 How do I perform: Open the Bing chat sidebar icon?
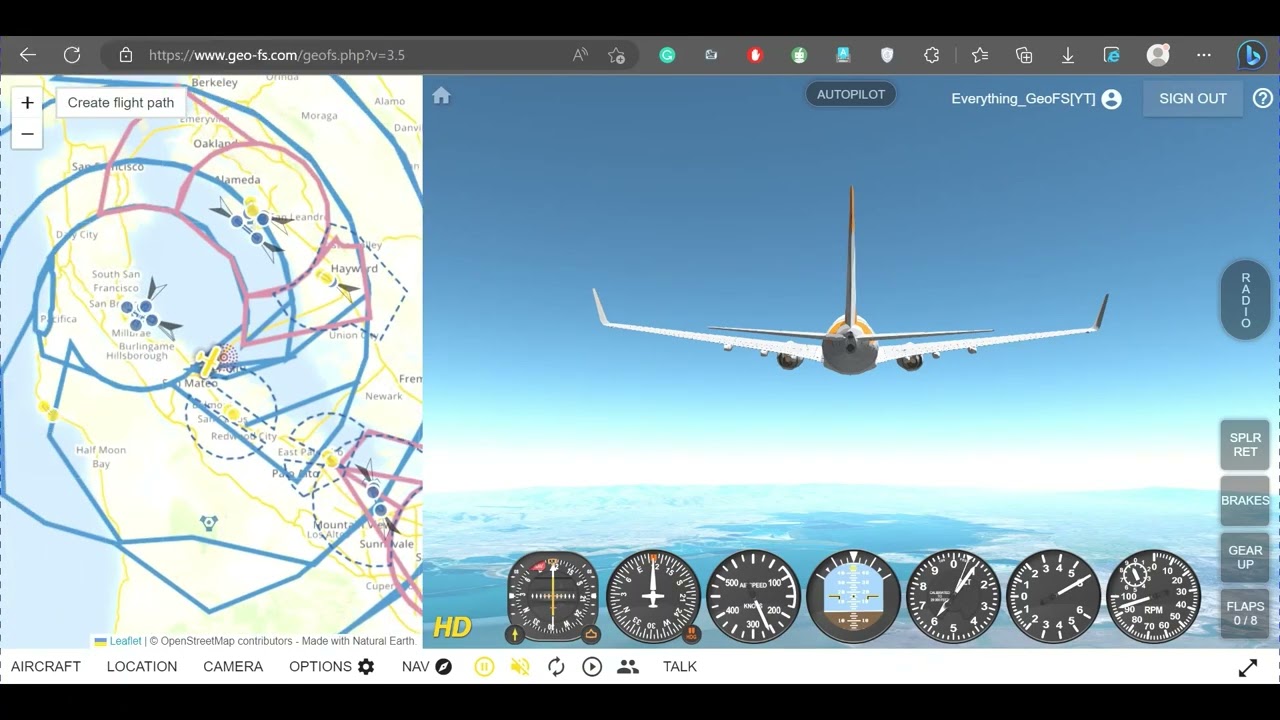[x=1251, y=55]
